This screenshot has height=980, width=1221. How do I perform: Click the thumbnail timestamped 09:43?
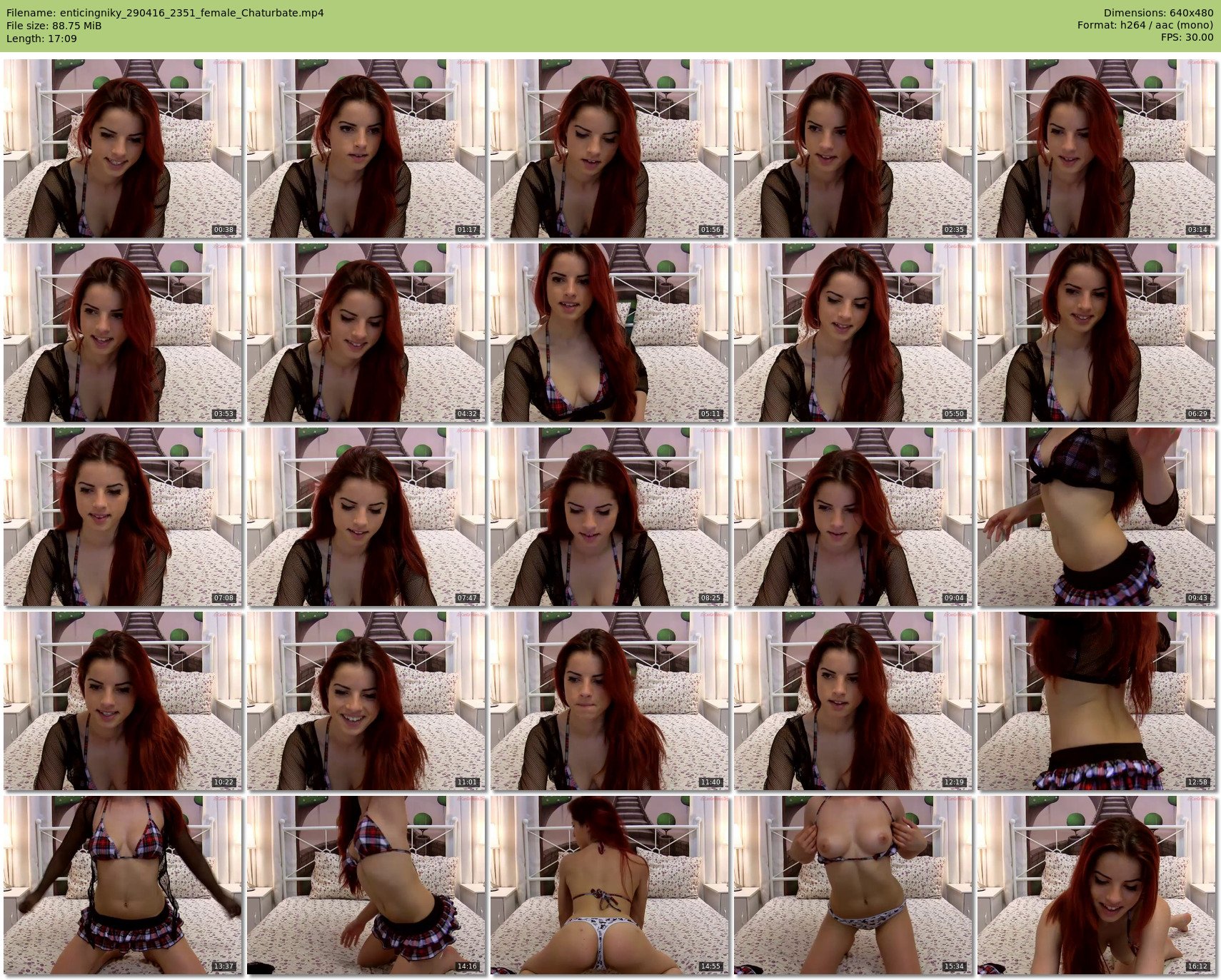(1096, 517)
